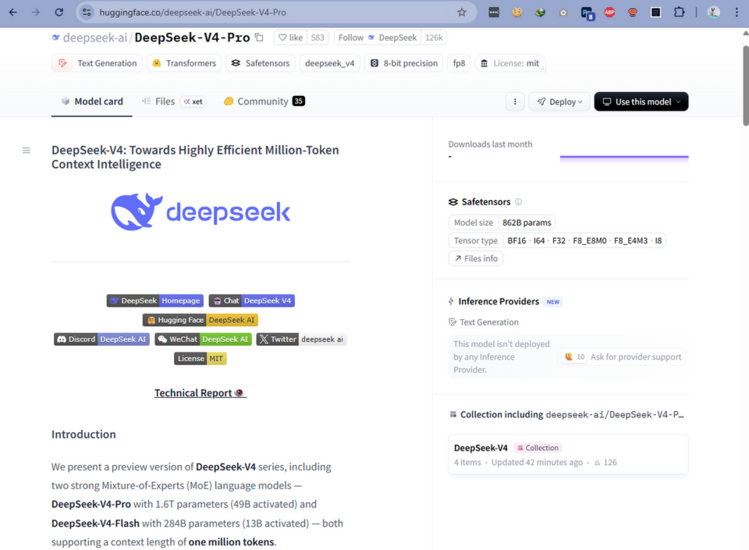Viewport: 749px width, 550px height.
Task: Like the DeepSeek-V4-Pro model
Action: [x=291, y=38]
